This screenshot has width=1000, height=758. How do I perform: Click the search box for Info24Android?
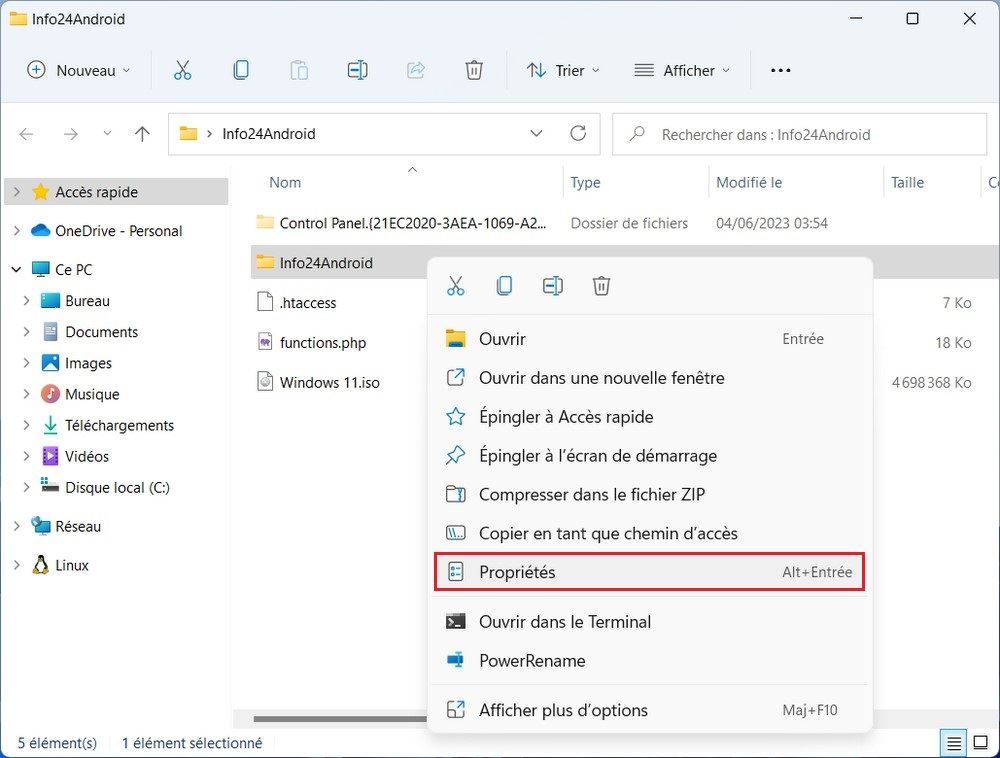tap(800, 134)
